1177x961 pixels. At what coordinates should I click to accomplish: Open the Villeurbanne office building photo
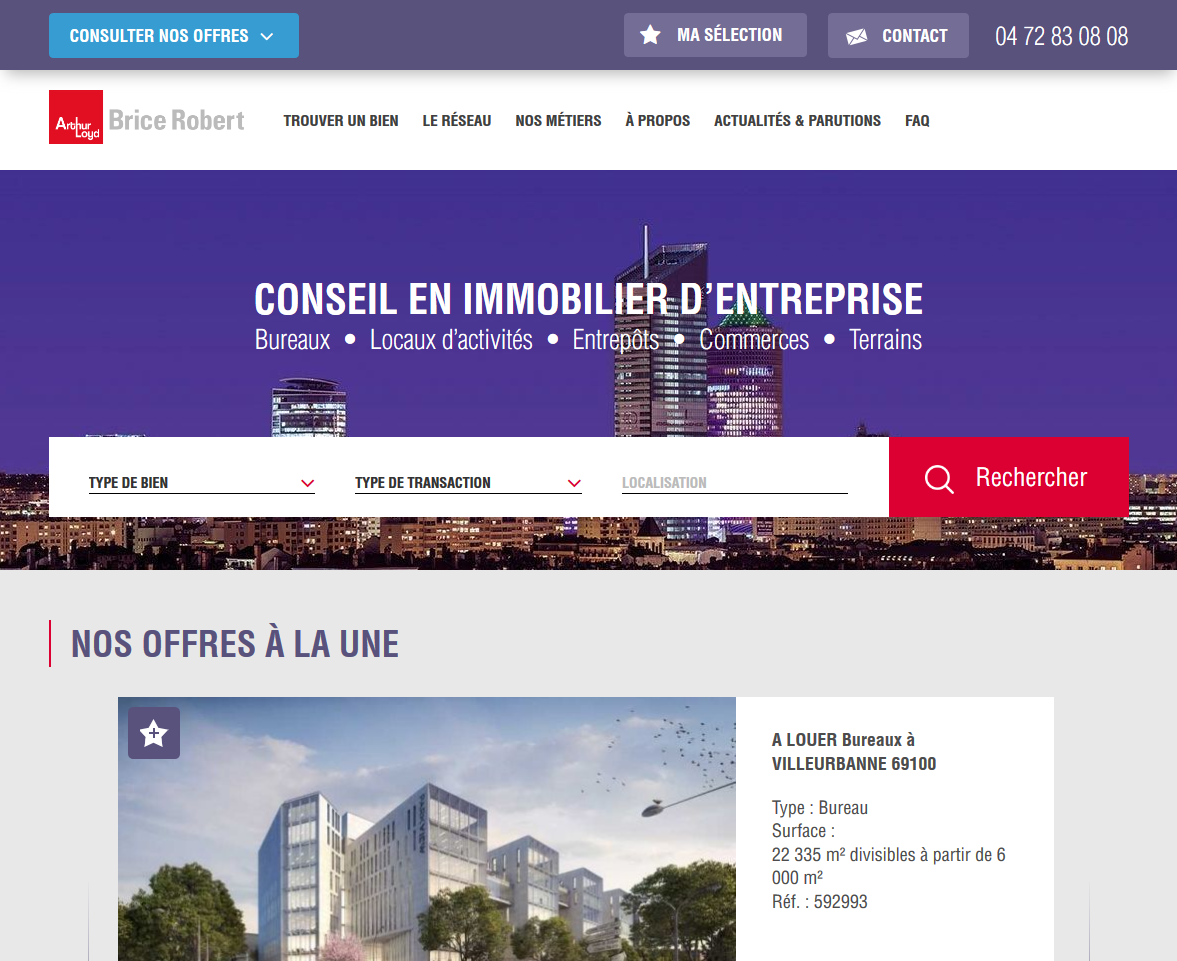coord(426,829)
